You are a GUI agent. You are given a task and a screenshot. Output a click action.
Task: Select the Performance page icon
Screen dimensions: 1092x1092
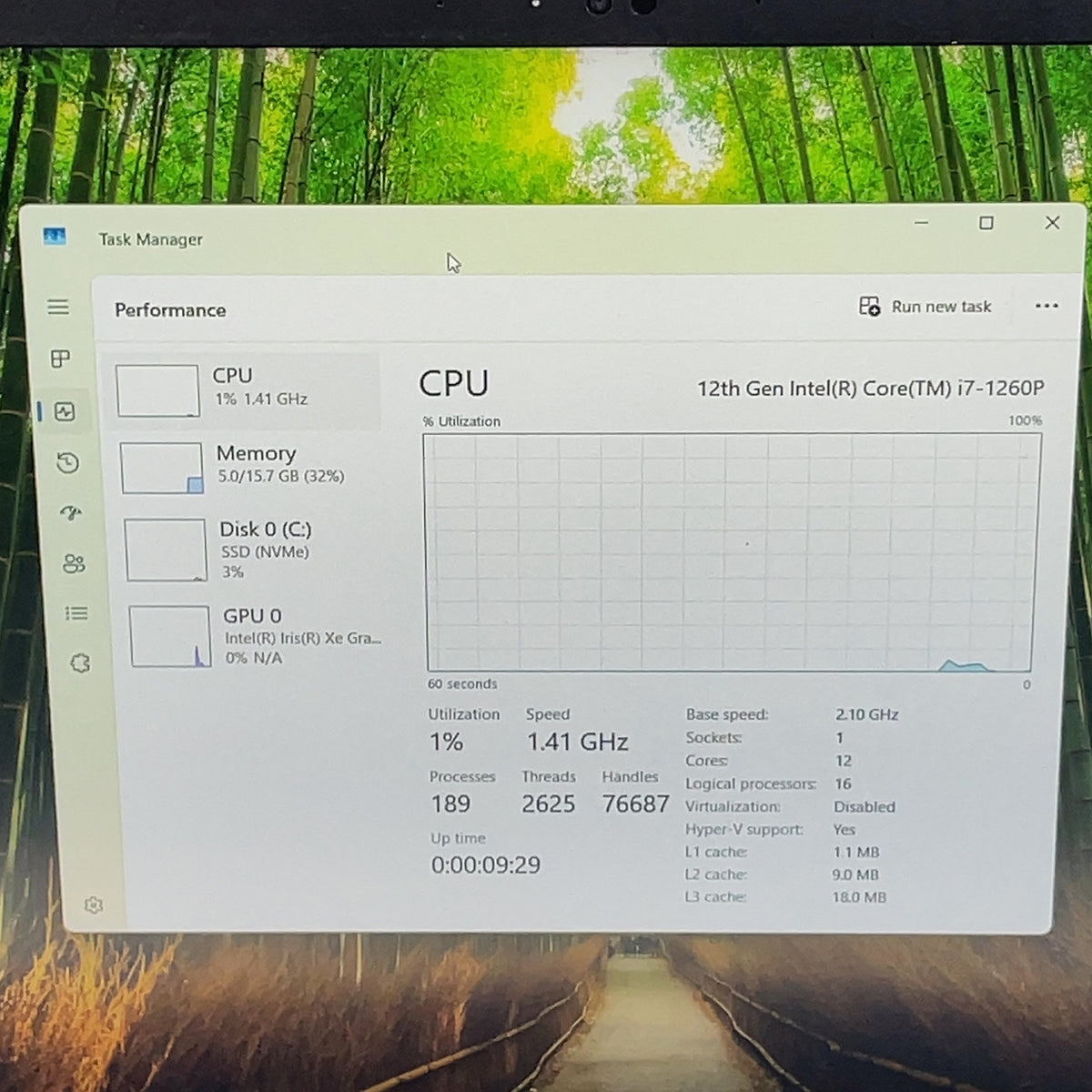pyautogui.click(x=65, y=411)
